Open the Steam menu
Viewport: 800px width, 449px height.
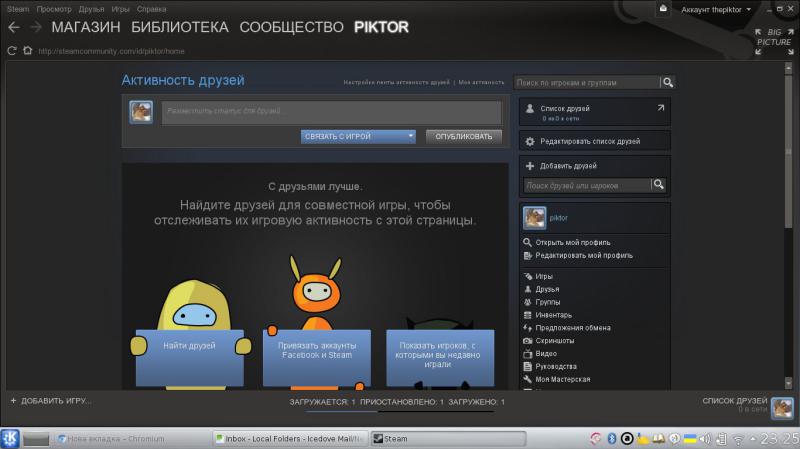point(18,9)
